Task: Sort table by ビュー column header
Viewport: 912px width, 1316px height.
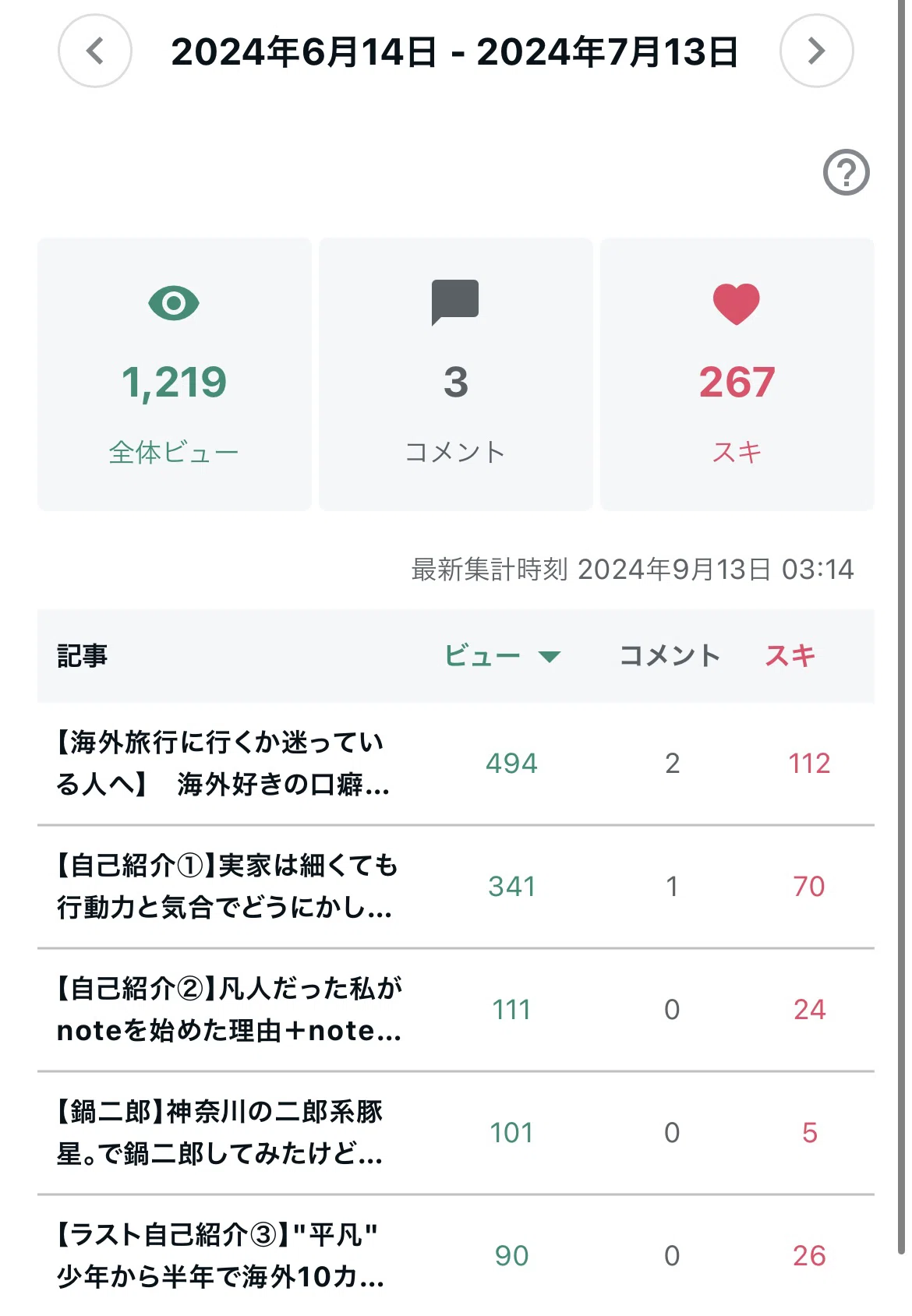Action: pyautogui.click(x=483, y=656)
